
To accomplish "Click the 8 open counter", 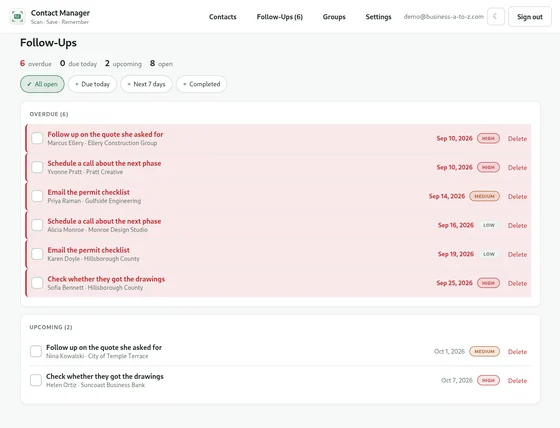I will click(161, 64).
